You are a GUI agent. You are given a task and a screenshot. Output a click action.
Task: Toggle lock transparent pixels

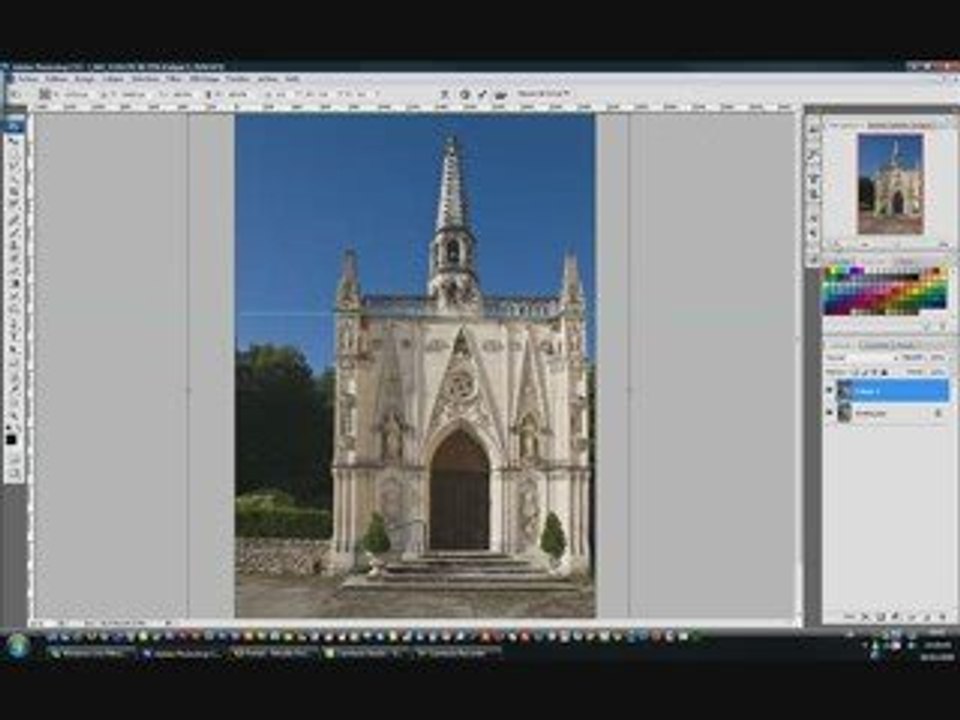click(x=855, y=372)
